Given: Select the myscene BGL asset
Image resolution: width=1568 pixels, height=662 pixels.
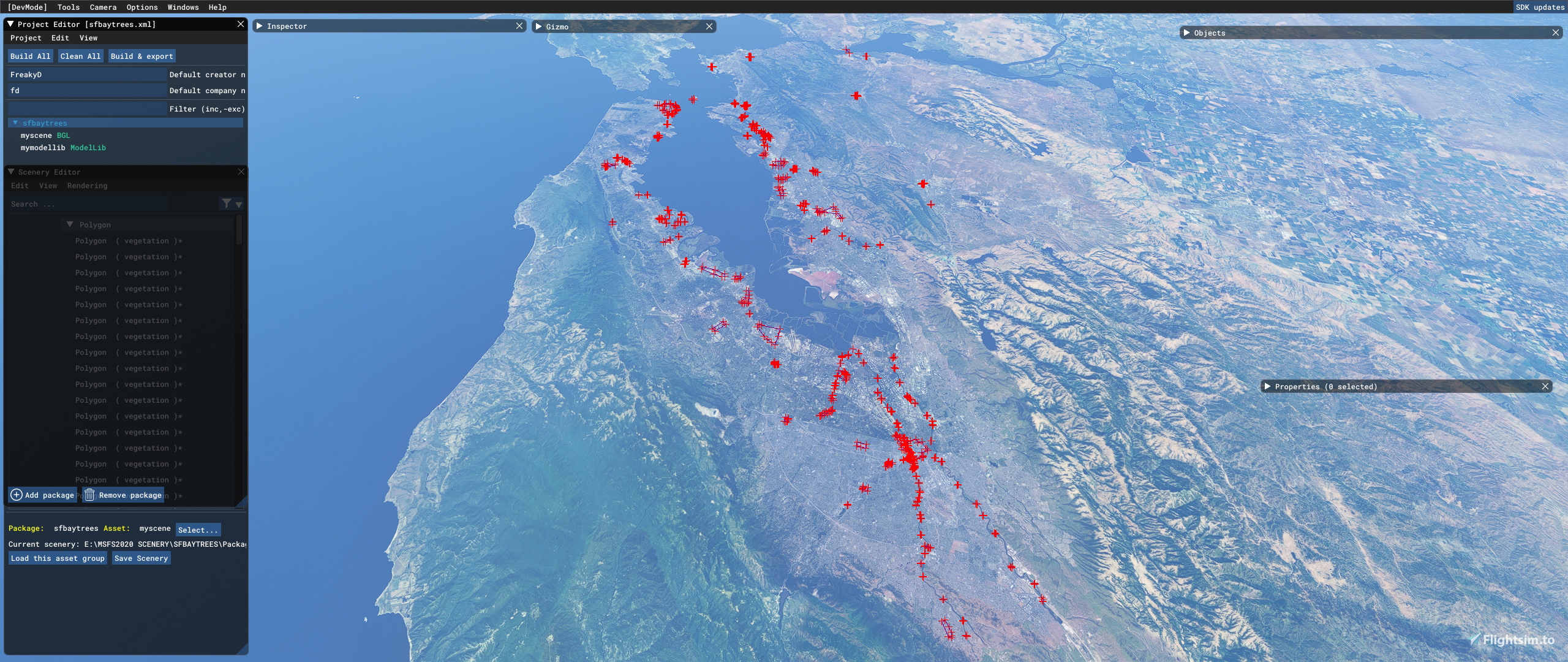Looking at the screenshot, I should coord(45,135).
